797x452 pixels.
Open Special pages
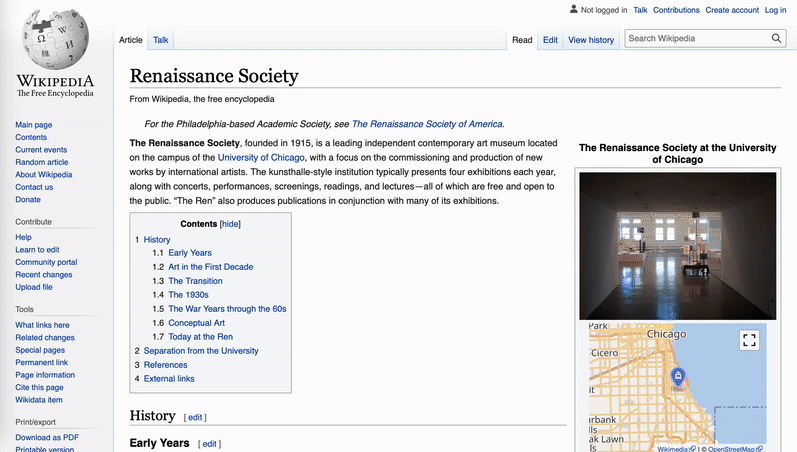[40, 350]
